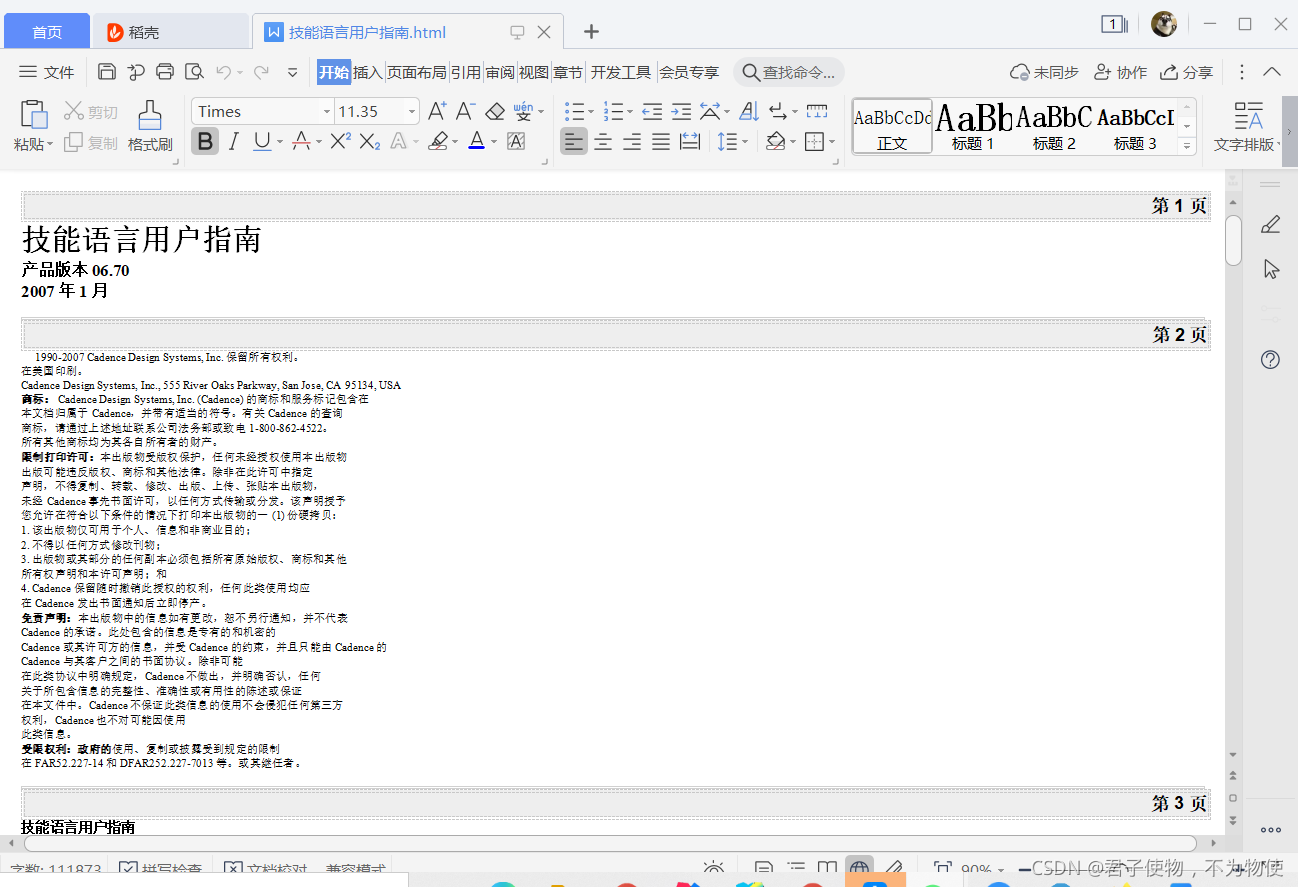Expand the numbered list dropdown arrow

click(x=630, y=111)
